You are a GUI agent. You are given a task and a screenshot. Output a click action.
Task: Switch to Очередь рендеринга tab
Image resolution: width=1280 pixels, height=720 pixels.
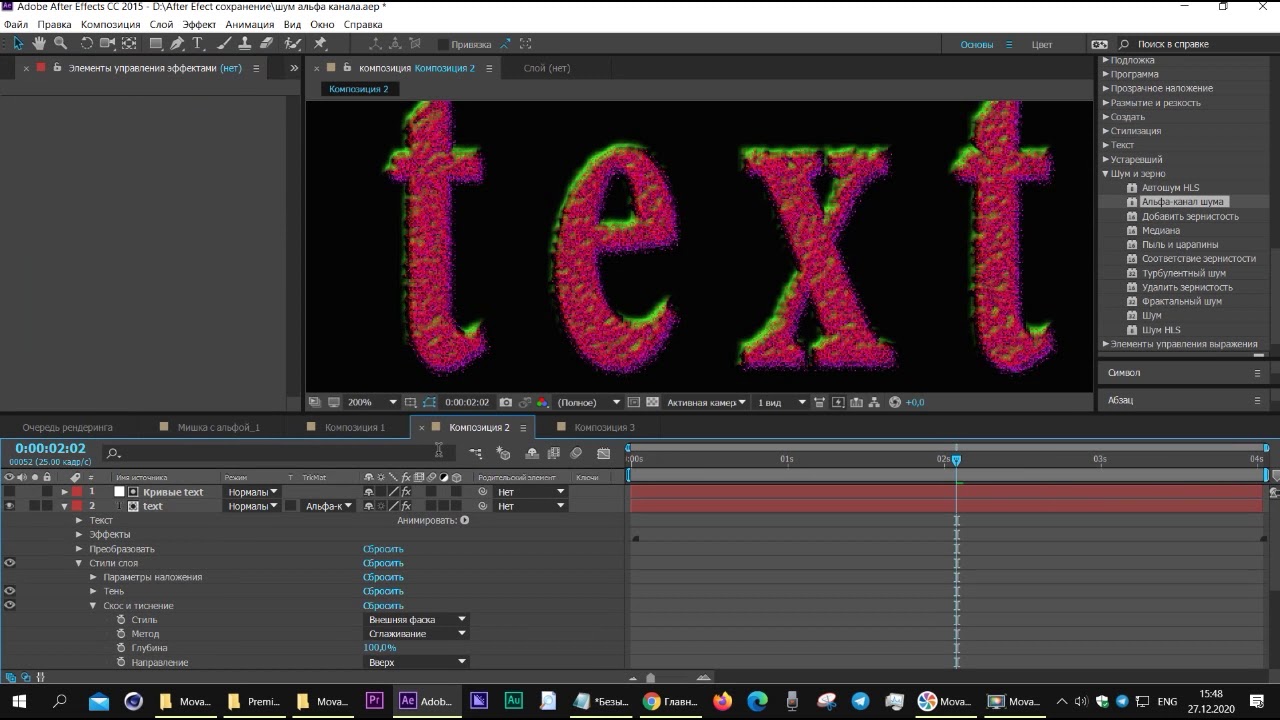pos(67,427)
